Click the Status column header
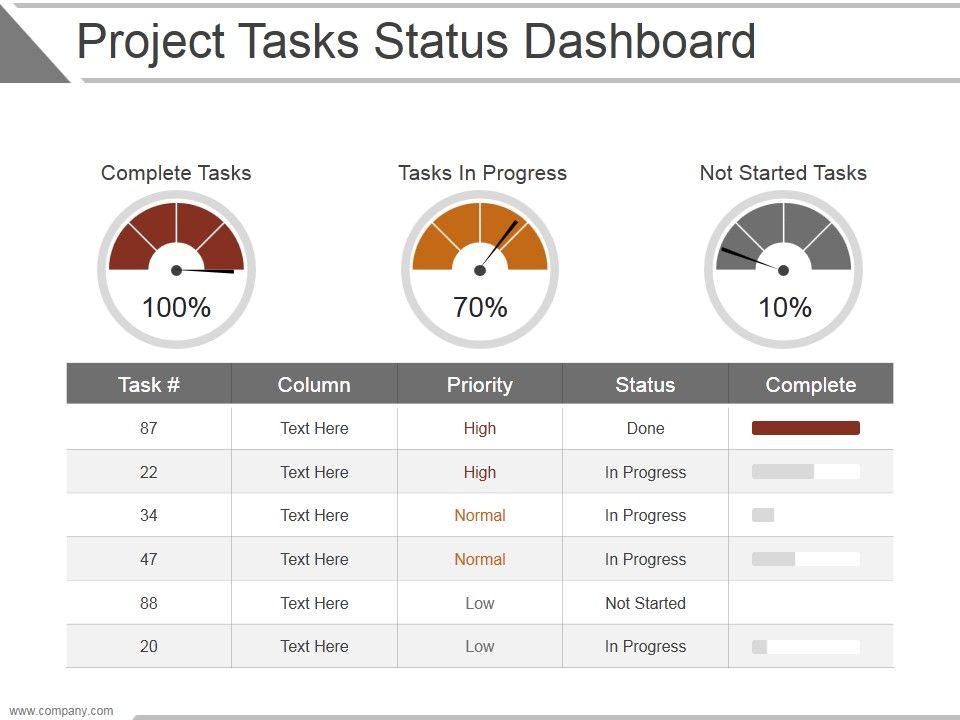The image size is (960, 720). click(645, 385)
